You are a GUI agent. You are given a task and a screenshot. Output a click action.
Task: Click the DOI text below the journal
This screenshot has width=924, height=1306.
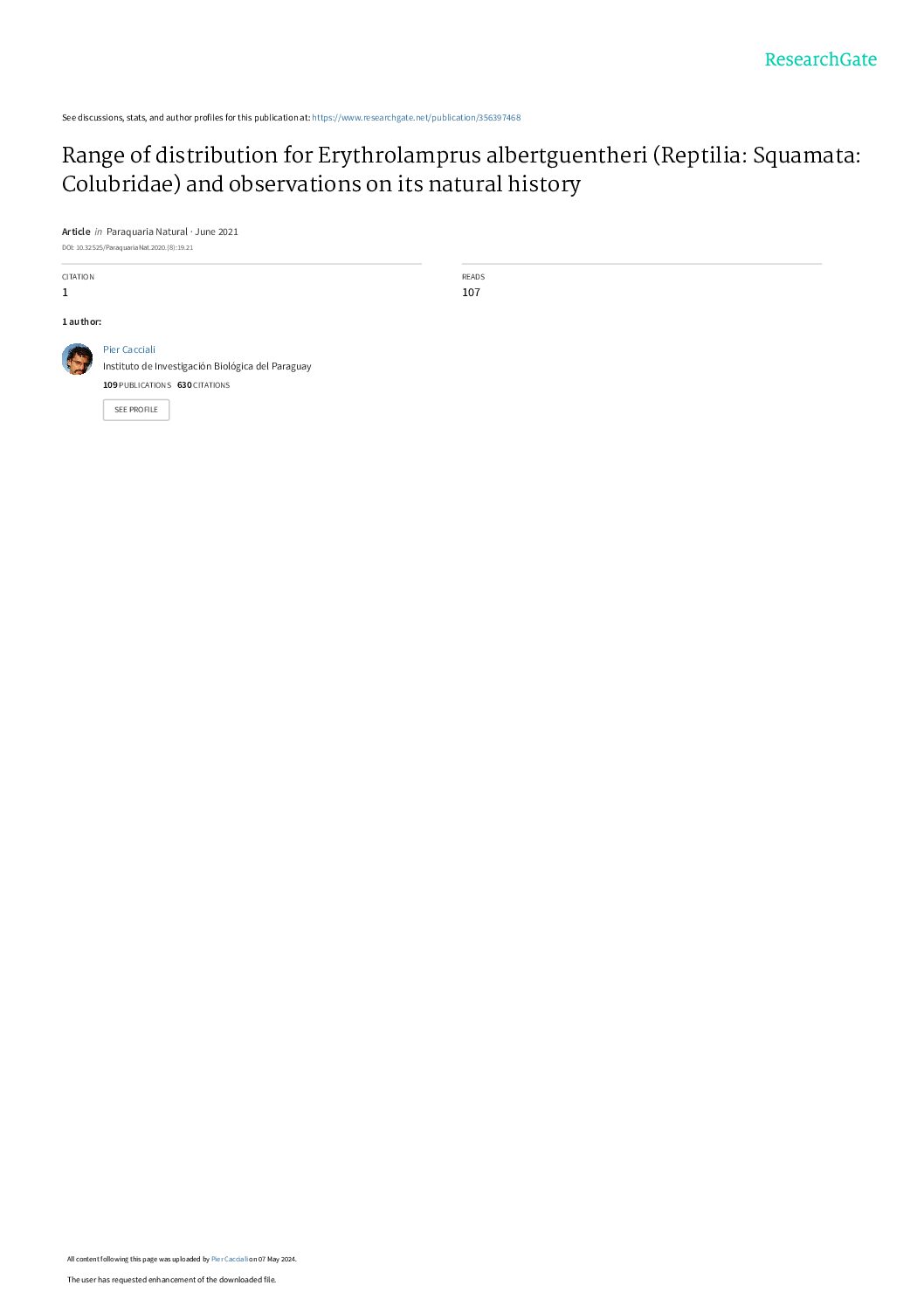pyautogui.click(x=128, y=248)
